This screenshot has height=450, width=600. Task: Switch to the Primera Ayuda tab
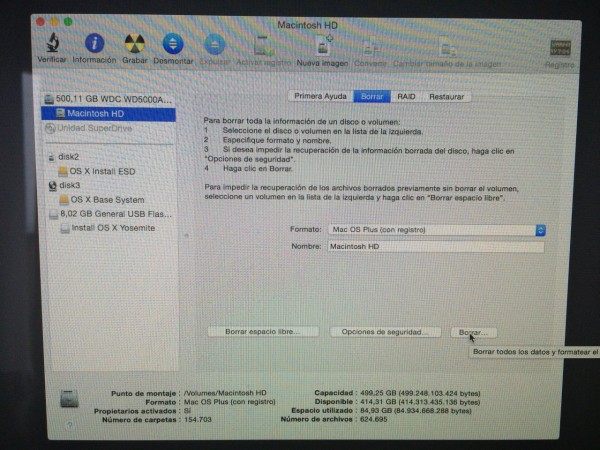[x=320, y=96]
